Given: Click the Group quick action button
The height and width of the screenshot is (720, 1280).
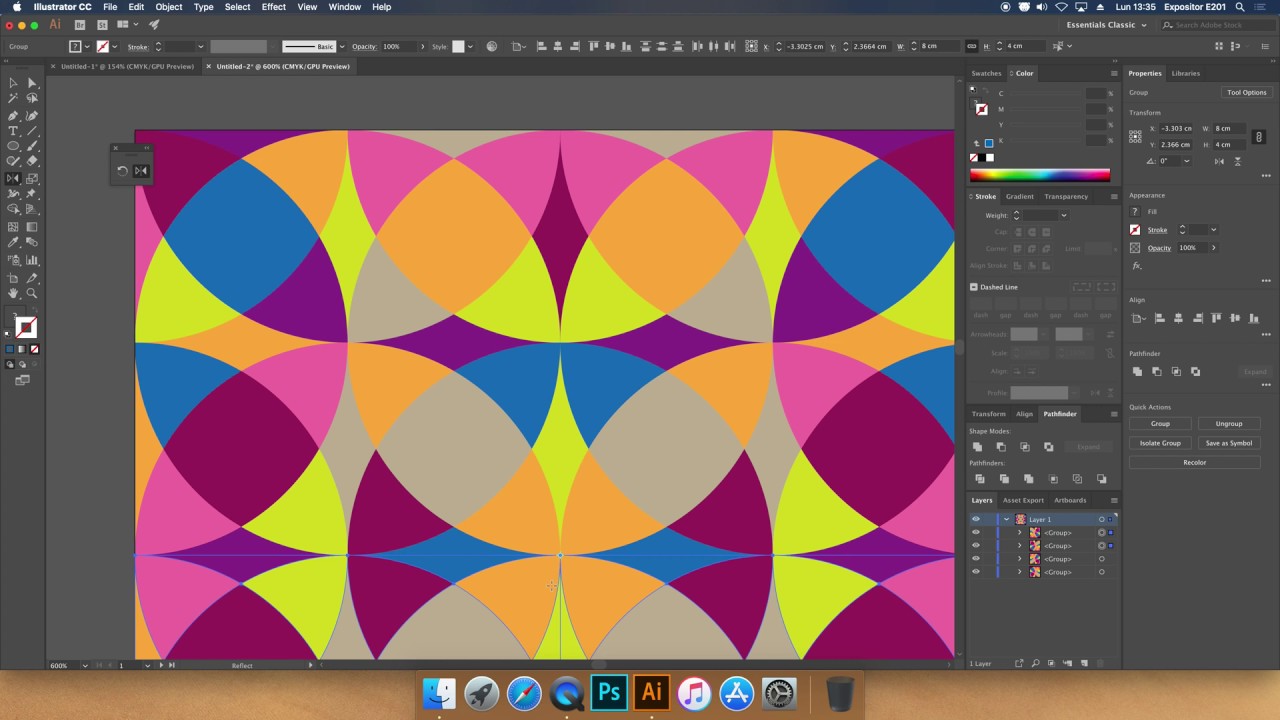Looking at the screenshot, I should (1160, 423).
